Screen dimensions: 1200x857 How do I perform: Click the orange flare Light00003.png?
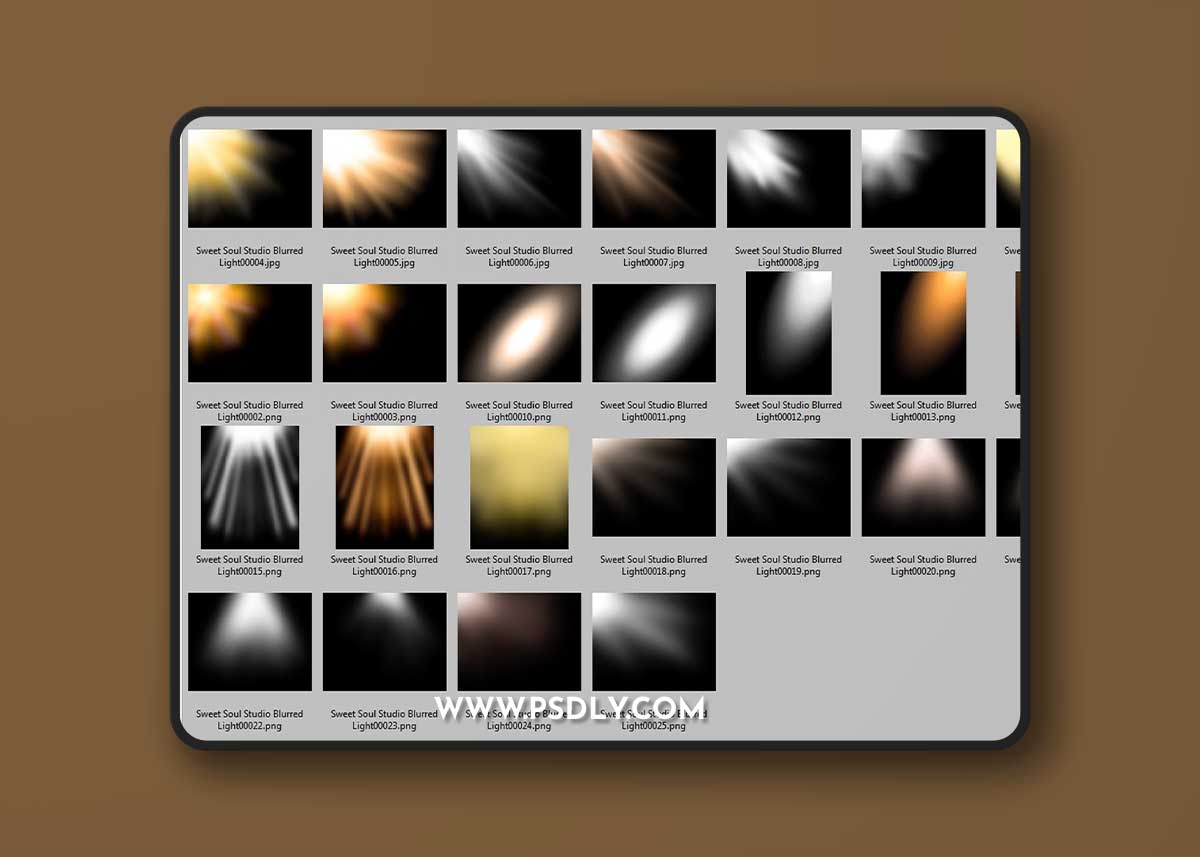pos(384,332)
